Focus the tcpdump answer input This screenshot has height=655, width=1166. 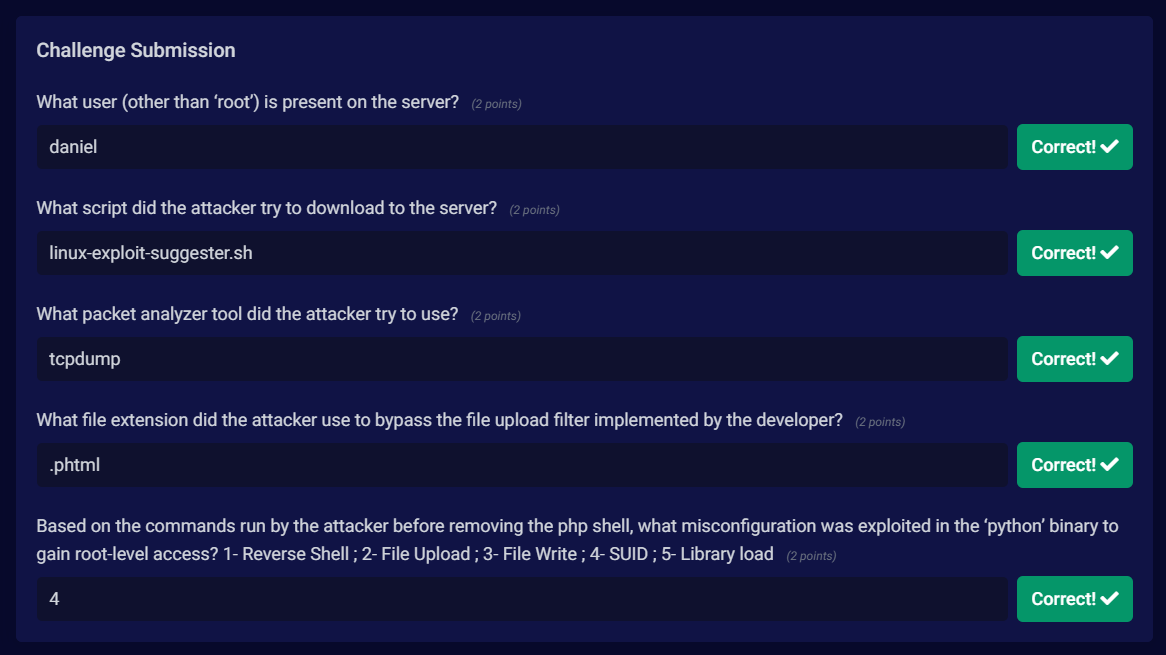coord(522,359)
